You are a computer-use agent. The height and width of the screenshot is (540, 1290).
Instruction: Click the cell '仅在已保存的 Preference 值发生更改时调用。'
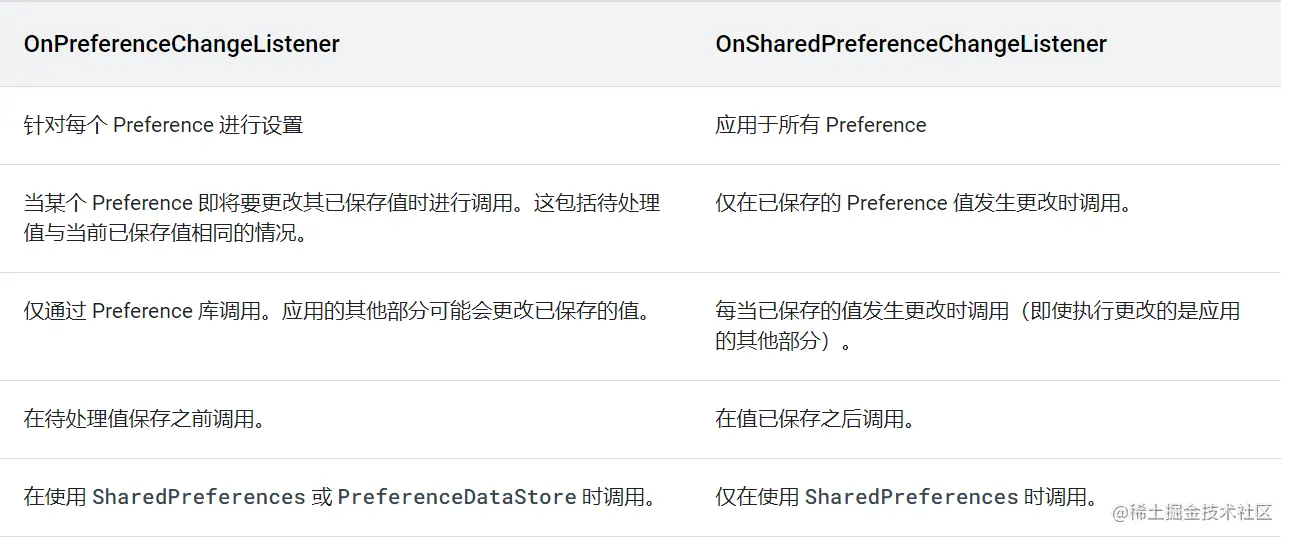(923, 203)
